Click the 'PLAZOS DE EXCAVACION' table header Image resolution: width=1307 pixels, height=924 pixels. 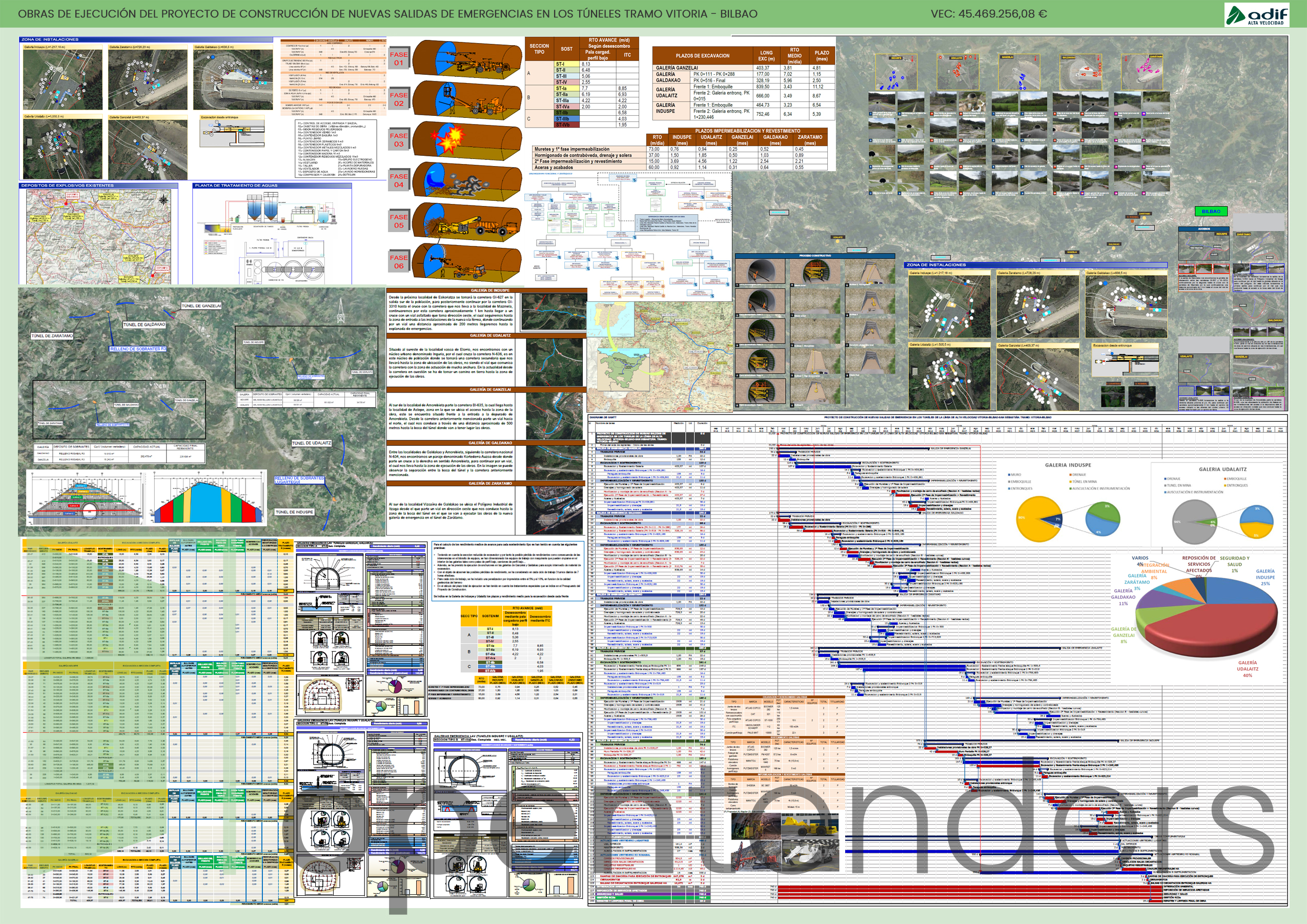click(x=703, y=56)
